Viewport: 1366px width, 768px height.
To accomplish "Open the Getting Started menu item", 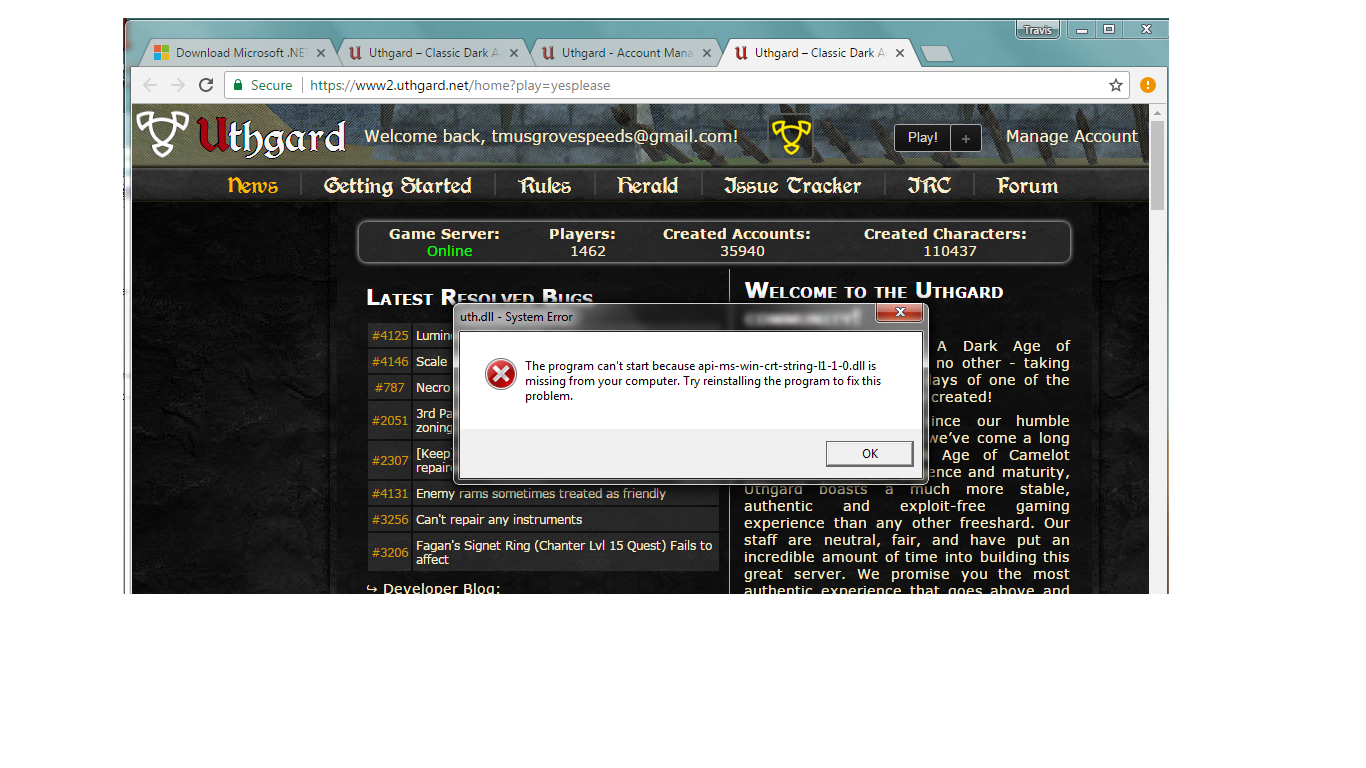I will point(398,185).
